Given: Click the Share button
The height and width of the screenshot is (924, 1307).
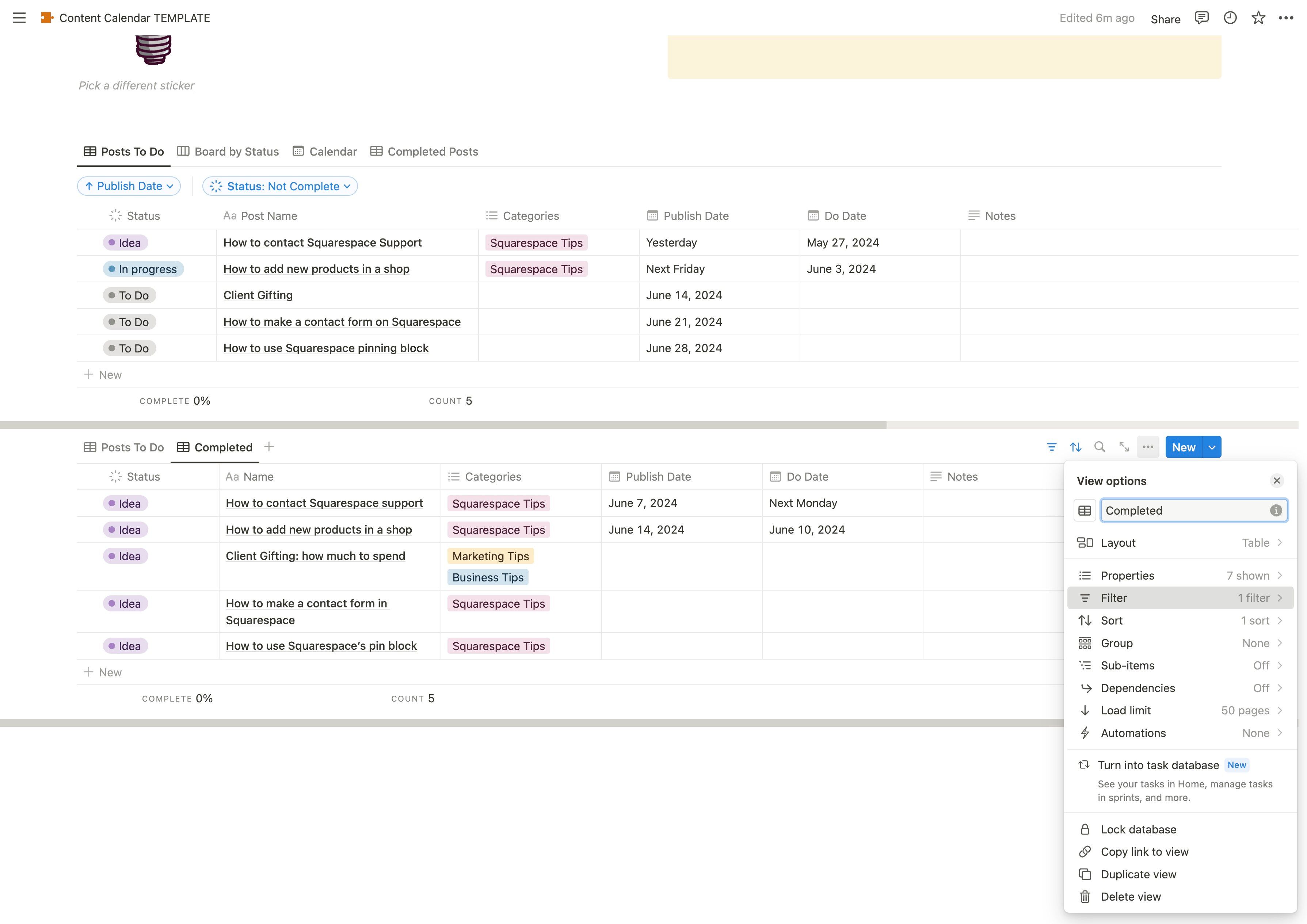Looking at the screenshot, I should pos(1165,19).
